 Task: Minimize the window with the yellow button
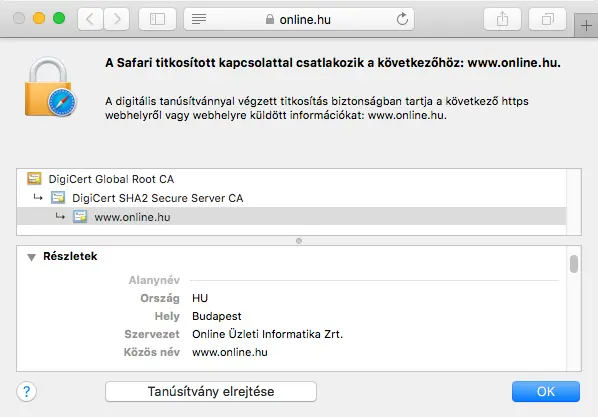(39, 18)
